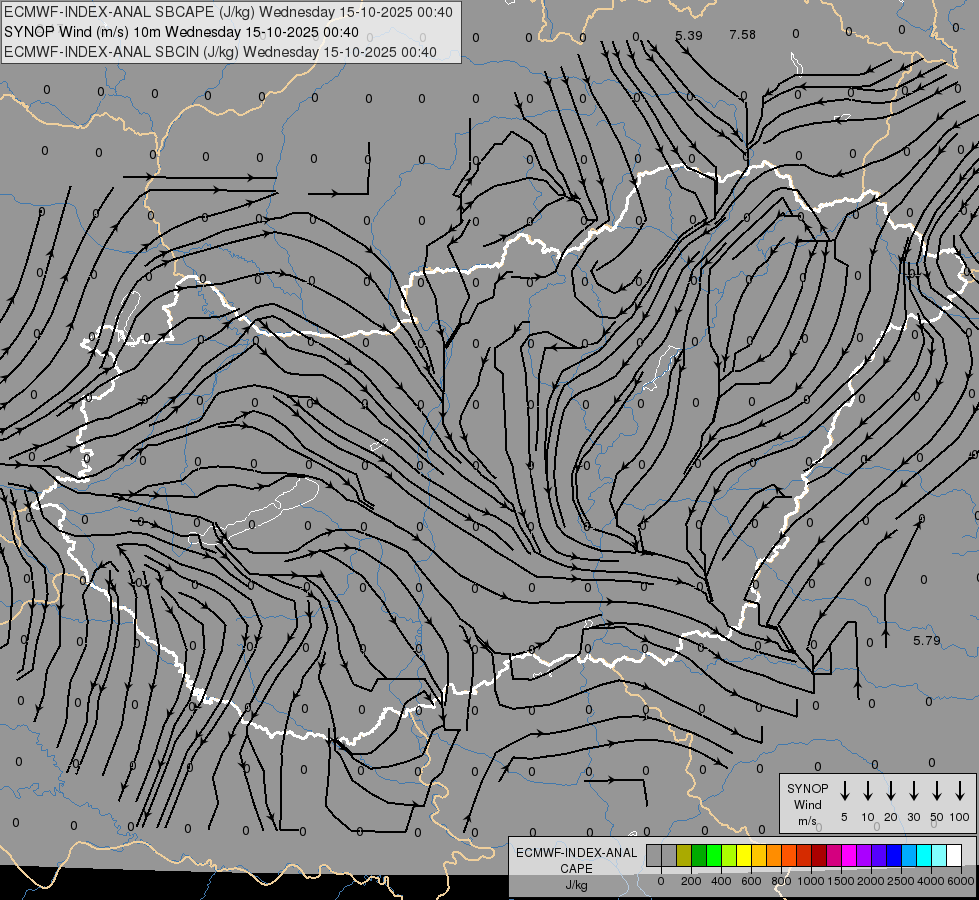Click the 50 m/s wind legend arrow
The width and height of the screenshot is (979, 900).
click(937, 791)
